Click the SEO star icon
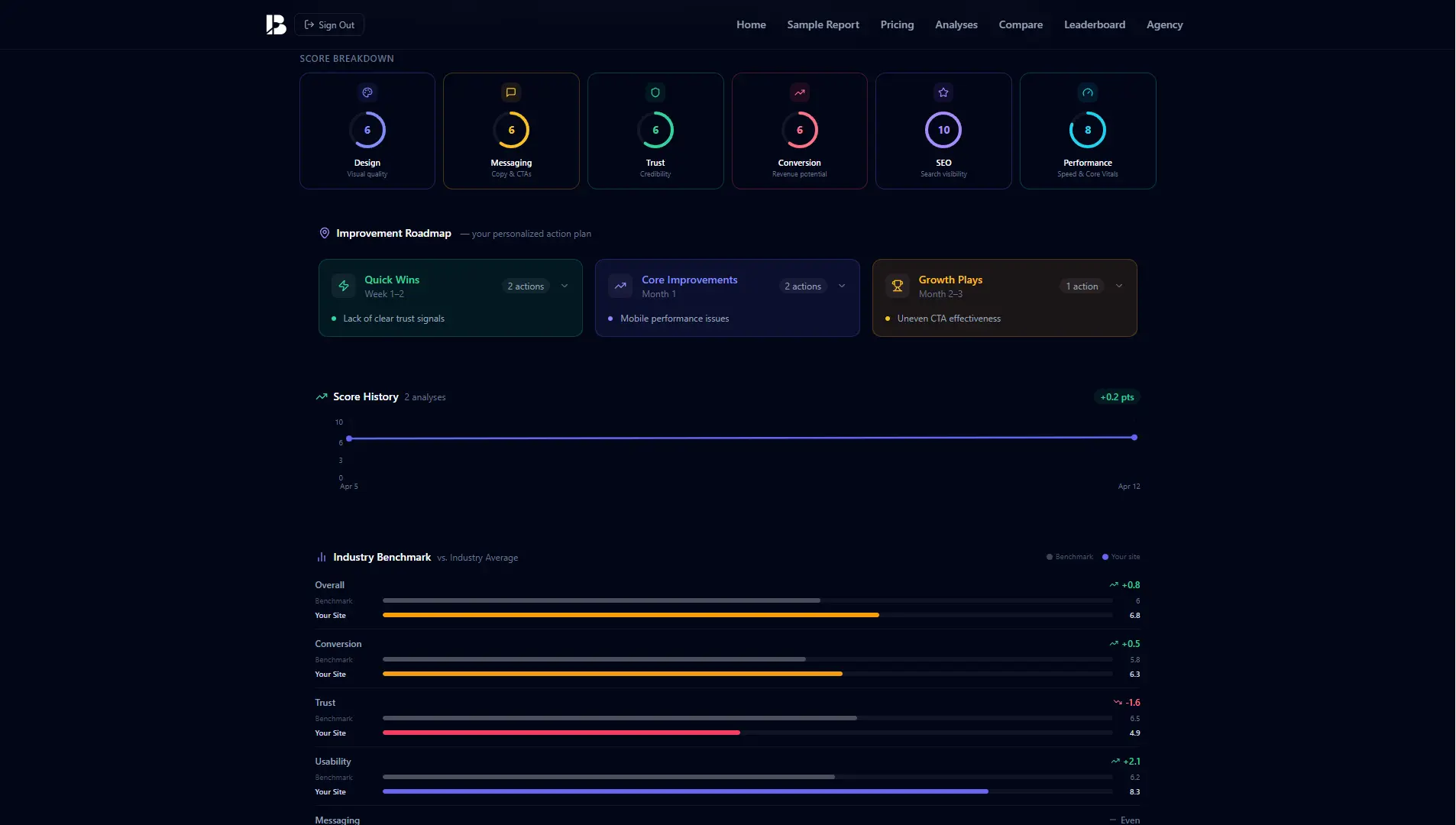 click(x=943, y=92)
